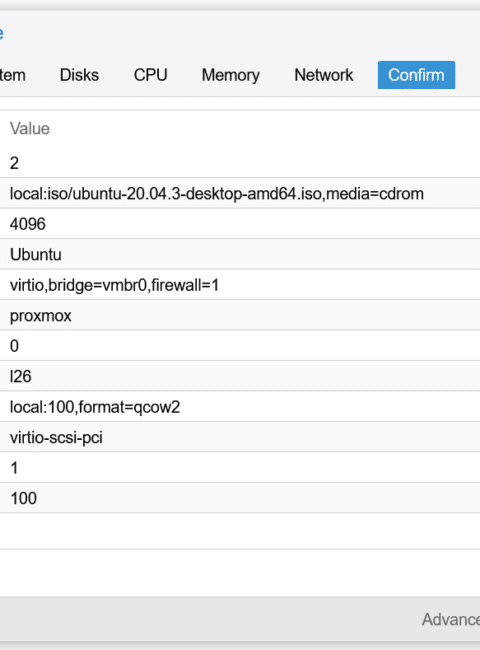Select the proxmox node row
The height and width of the screenshot is (650, 480).
tap(240, 315)
